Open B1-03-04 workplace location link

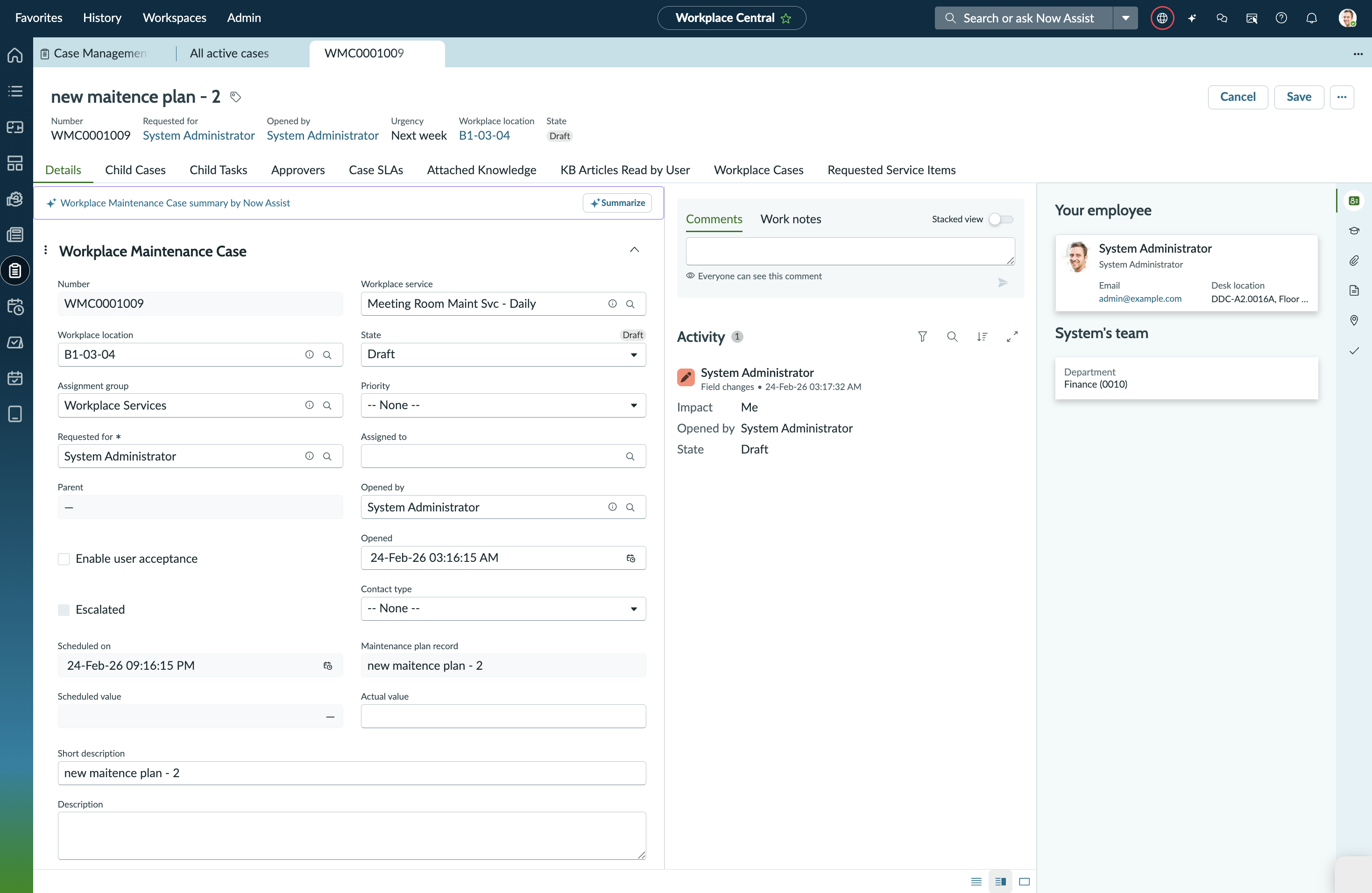pos(484,135)
